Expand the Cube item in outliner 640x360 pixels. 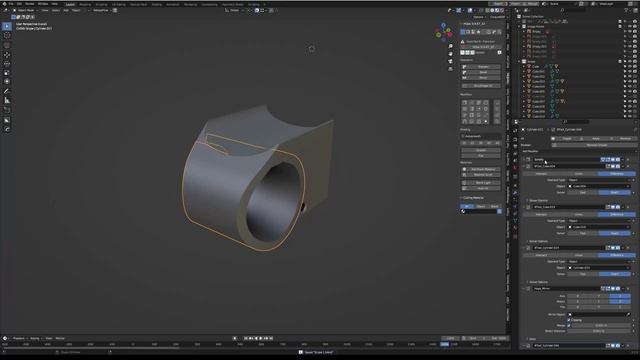[x=524, y=66]
